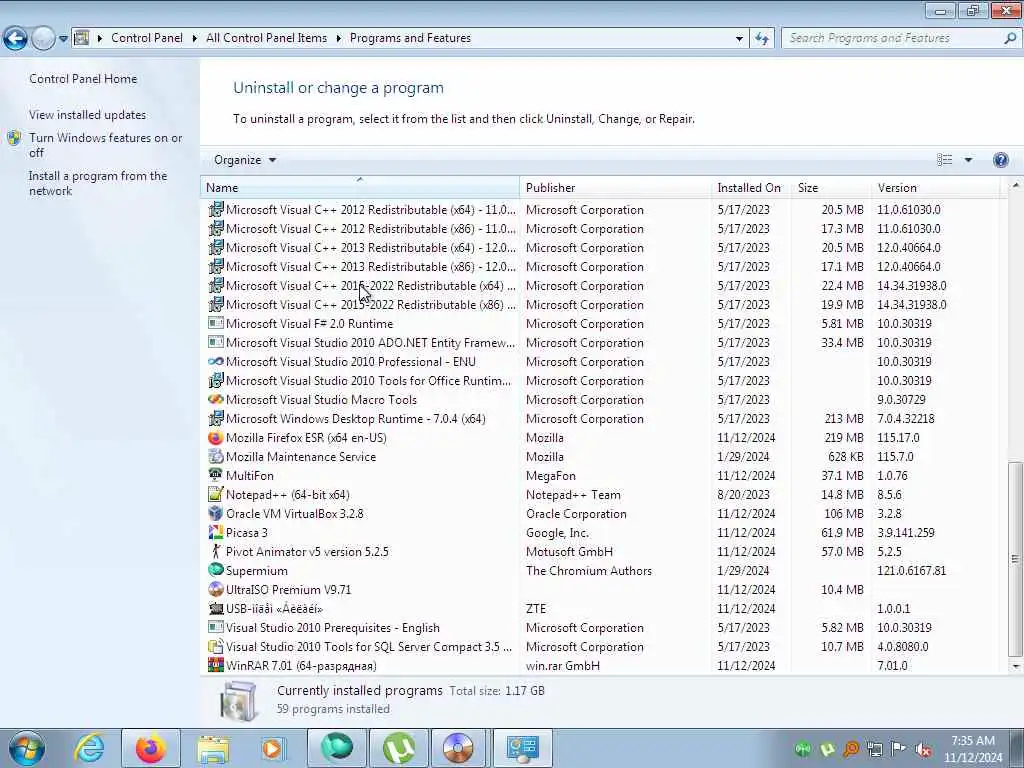Sort by the Name column header
Image resolution: width=1024 pixels, height=768 pixels.
tap(360, 187)
